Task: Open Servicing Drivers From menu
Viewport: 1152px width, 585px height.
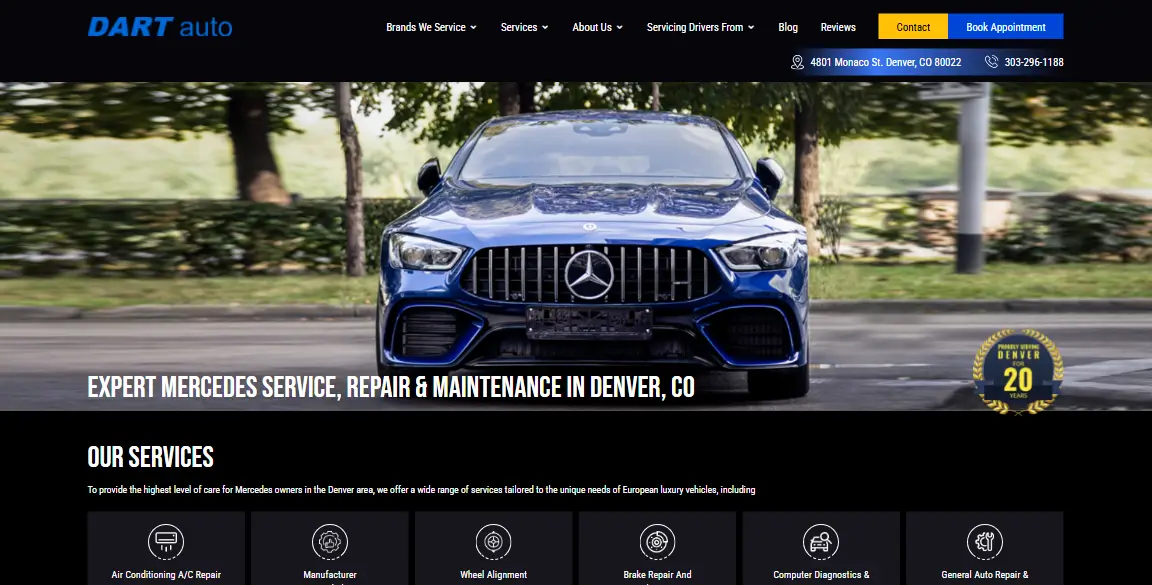Action: [695, 27]
